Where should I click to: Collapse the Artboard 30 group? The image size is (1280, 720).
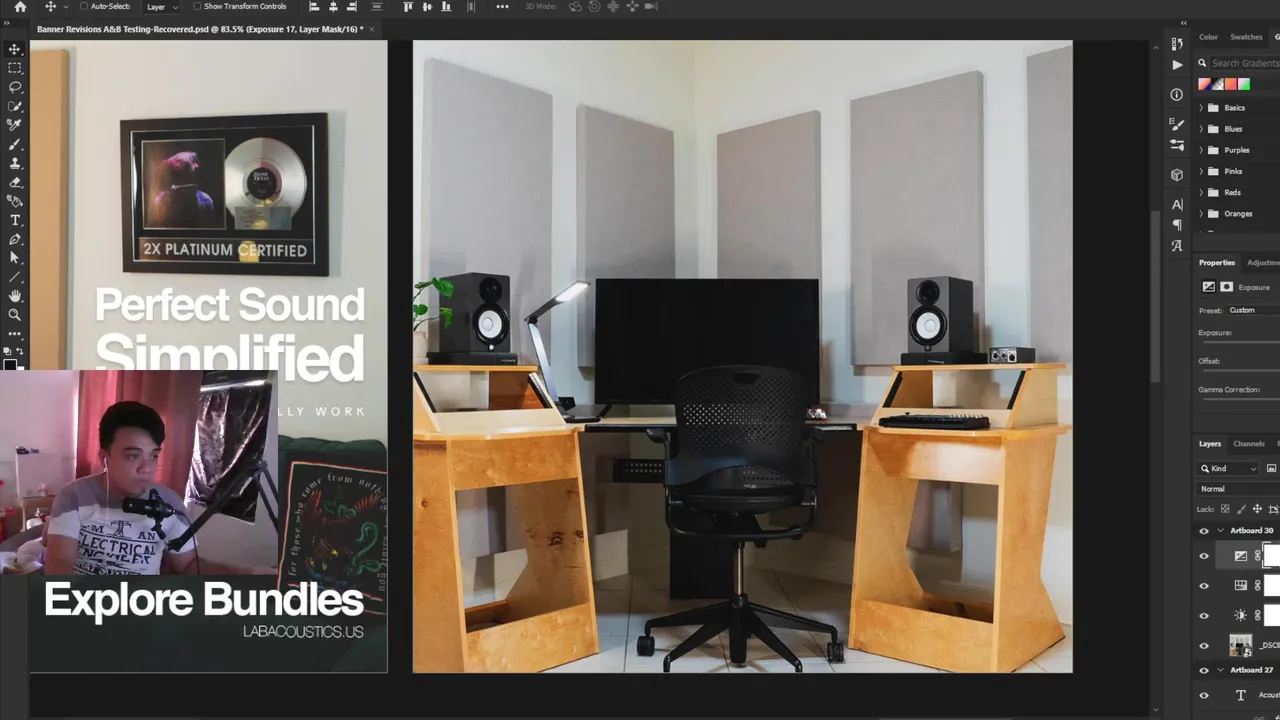1219,531
